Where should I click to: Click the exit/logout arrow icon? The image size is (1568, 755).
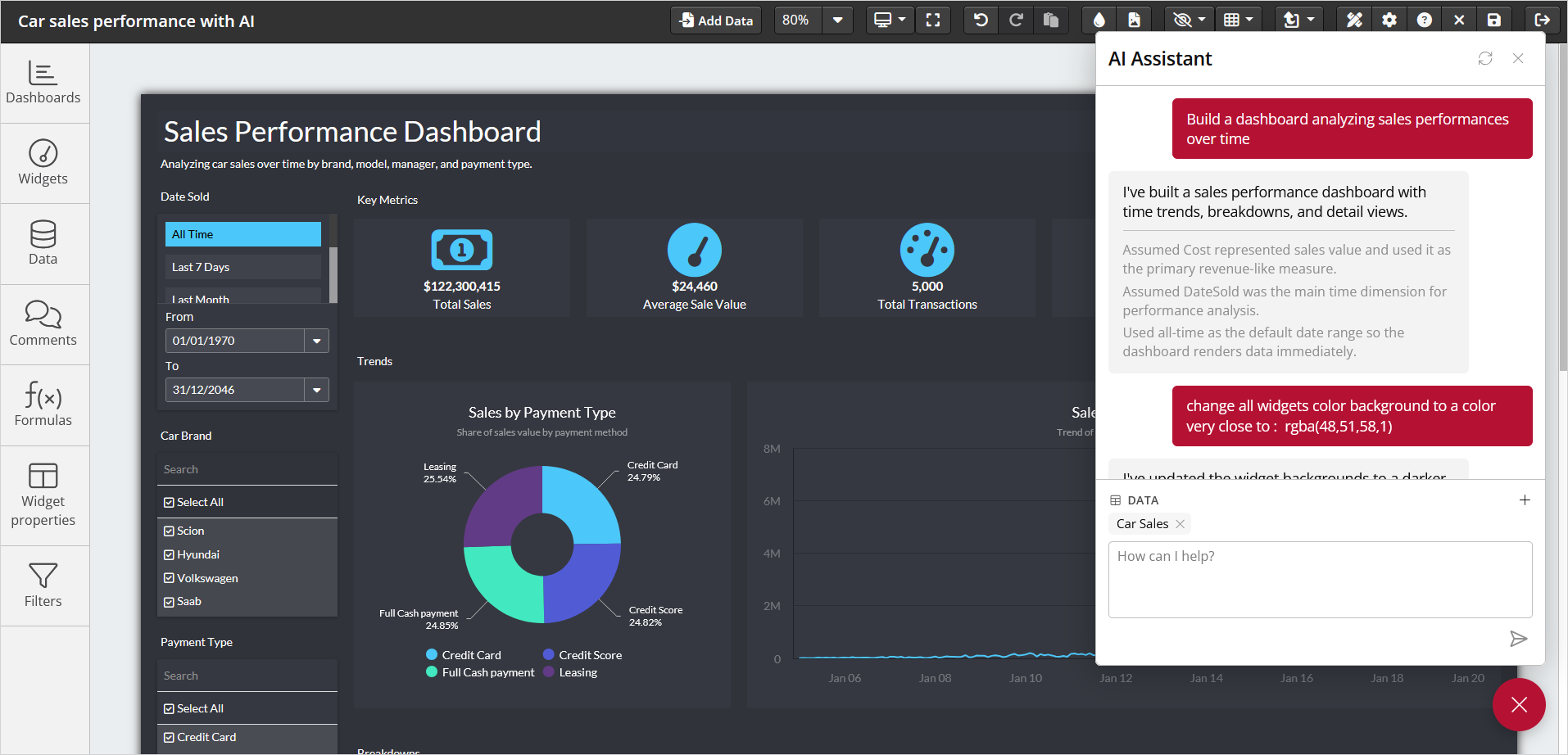coord(1542,20)
